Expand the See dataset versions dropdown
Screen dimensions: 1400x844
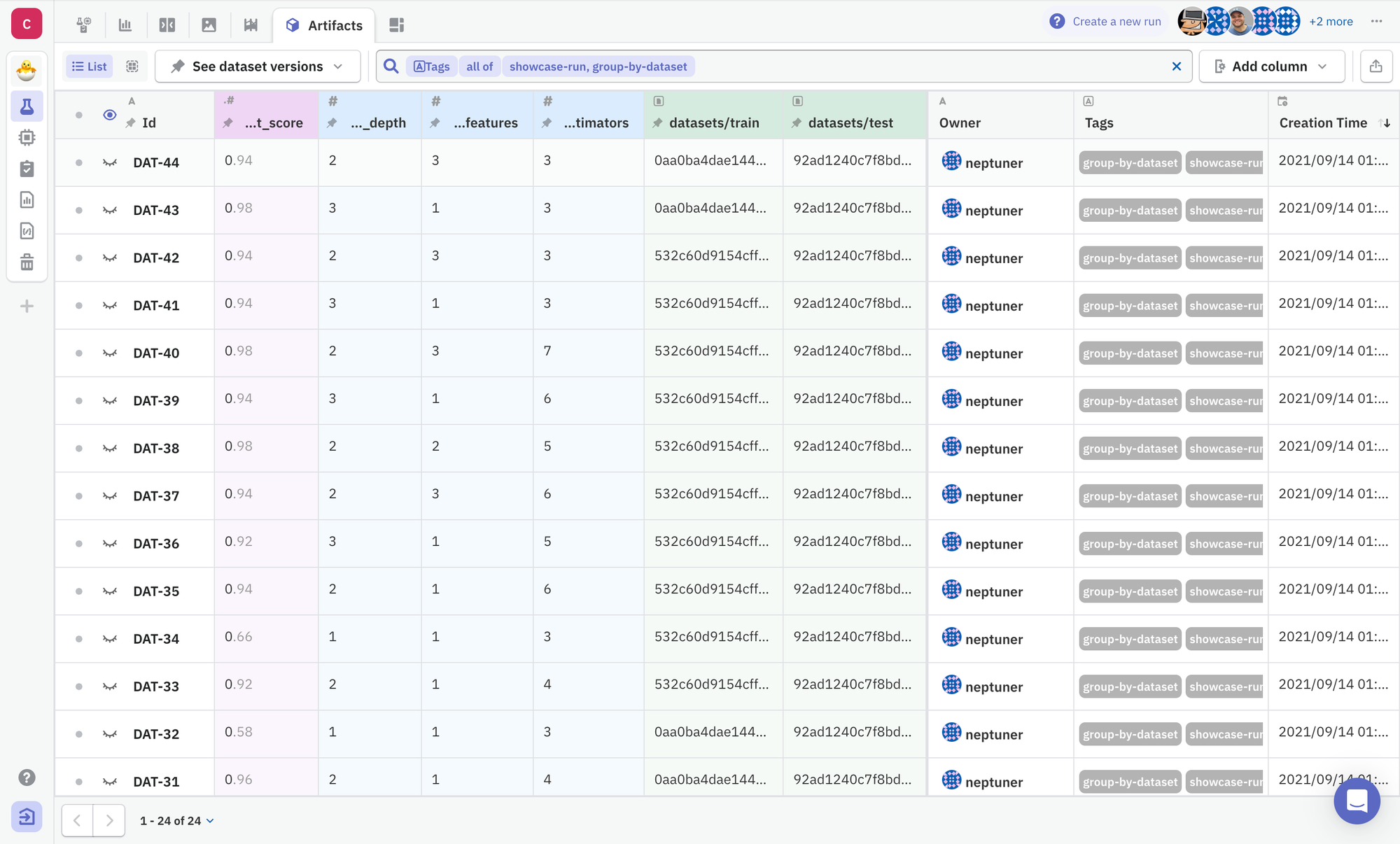258,66
